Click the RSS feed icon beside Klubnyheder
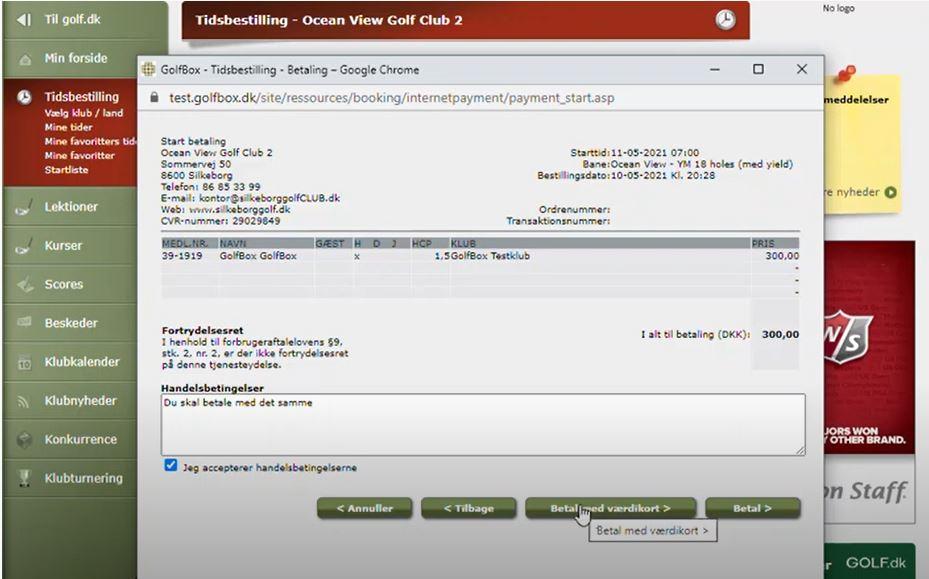Screen dimensions: 929x579 24,402
